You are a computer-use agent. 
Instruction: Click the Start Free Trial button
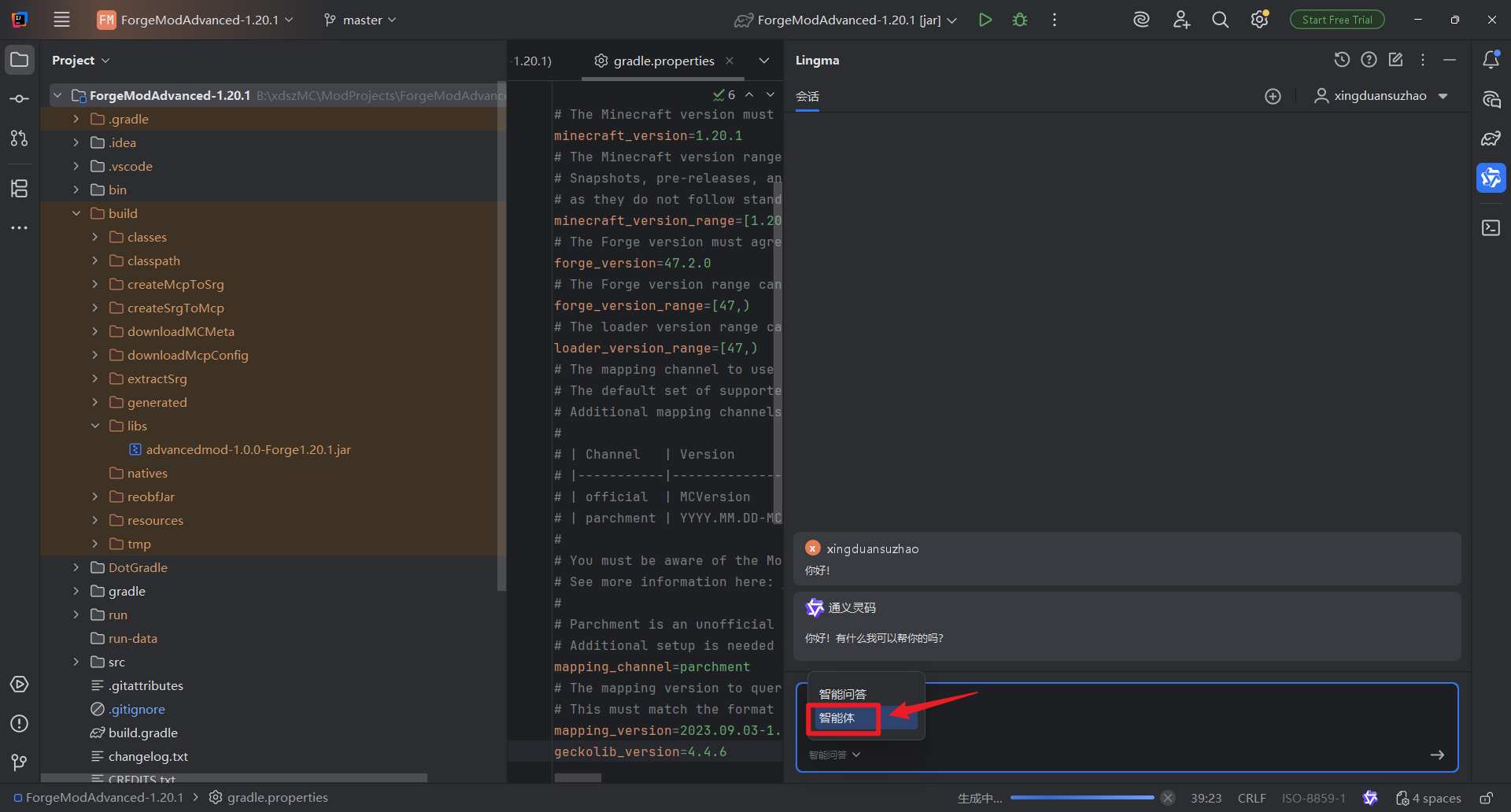tap(1336, 20)
